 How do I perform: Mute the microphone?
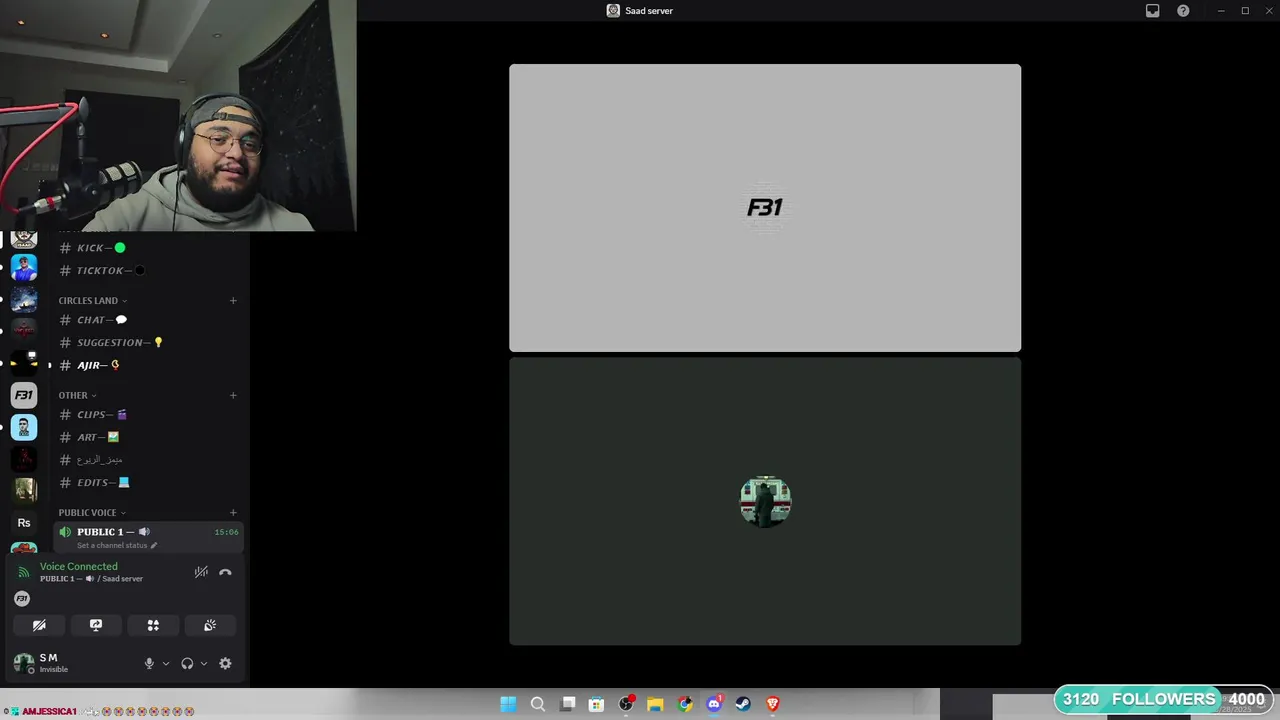(x=149, y=663)
